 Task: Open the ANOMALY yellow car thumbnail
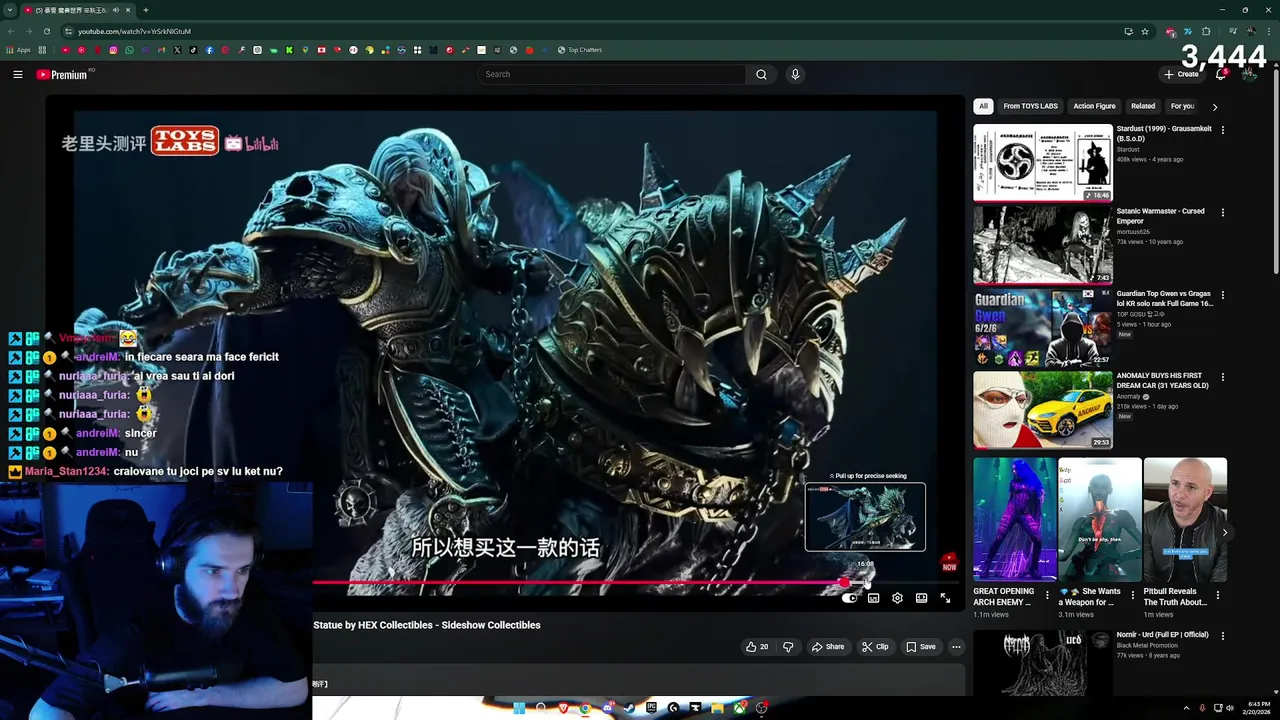tap(1043, 410)
